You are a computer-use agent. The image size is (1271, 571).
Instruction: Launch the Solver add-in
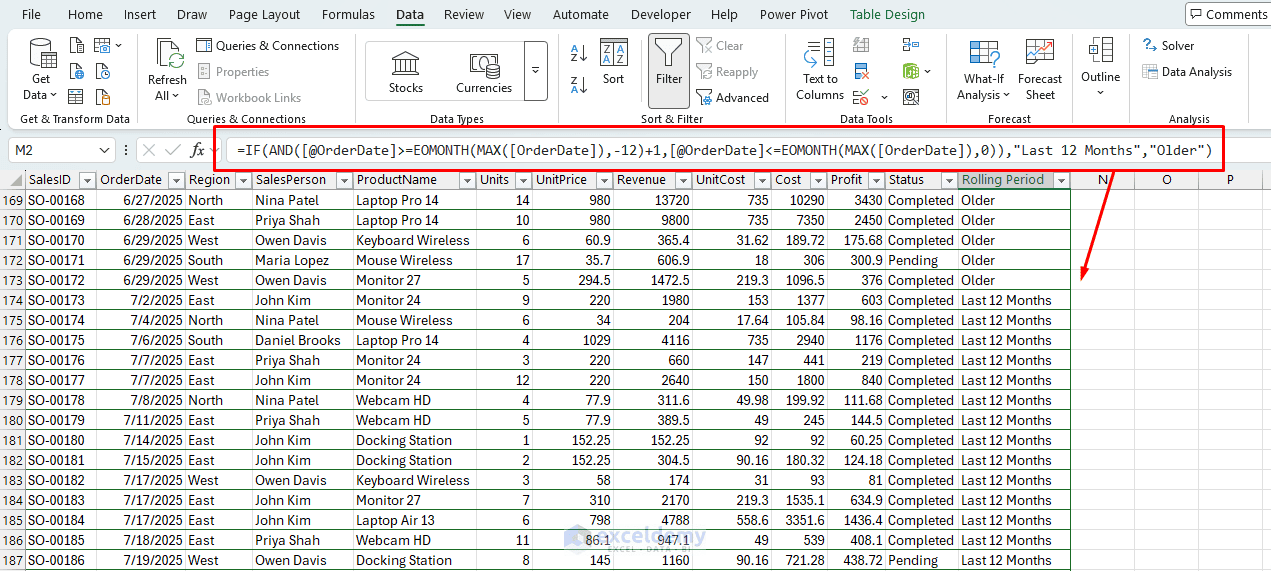coord(1168,45)
